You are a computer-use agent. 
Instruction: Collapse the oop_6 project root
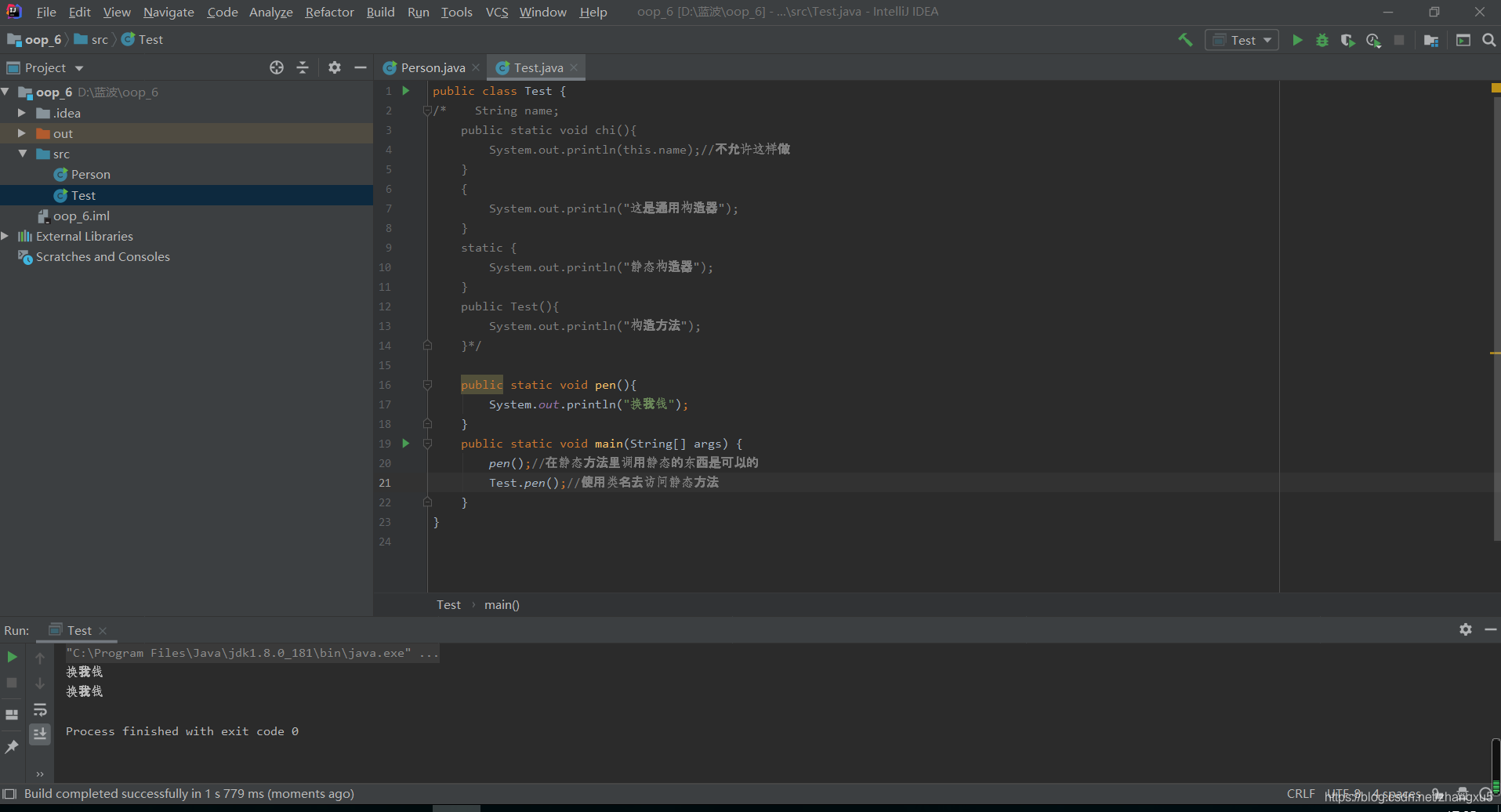click(x=6, y=92)
